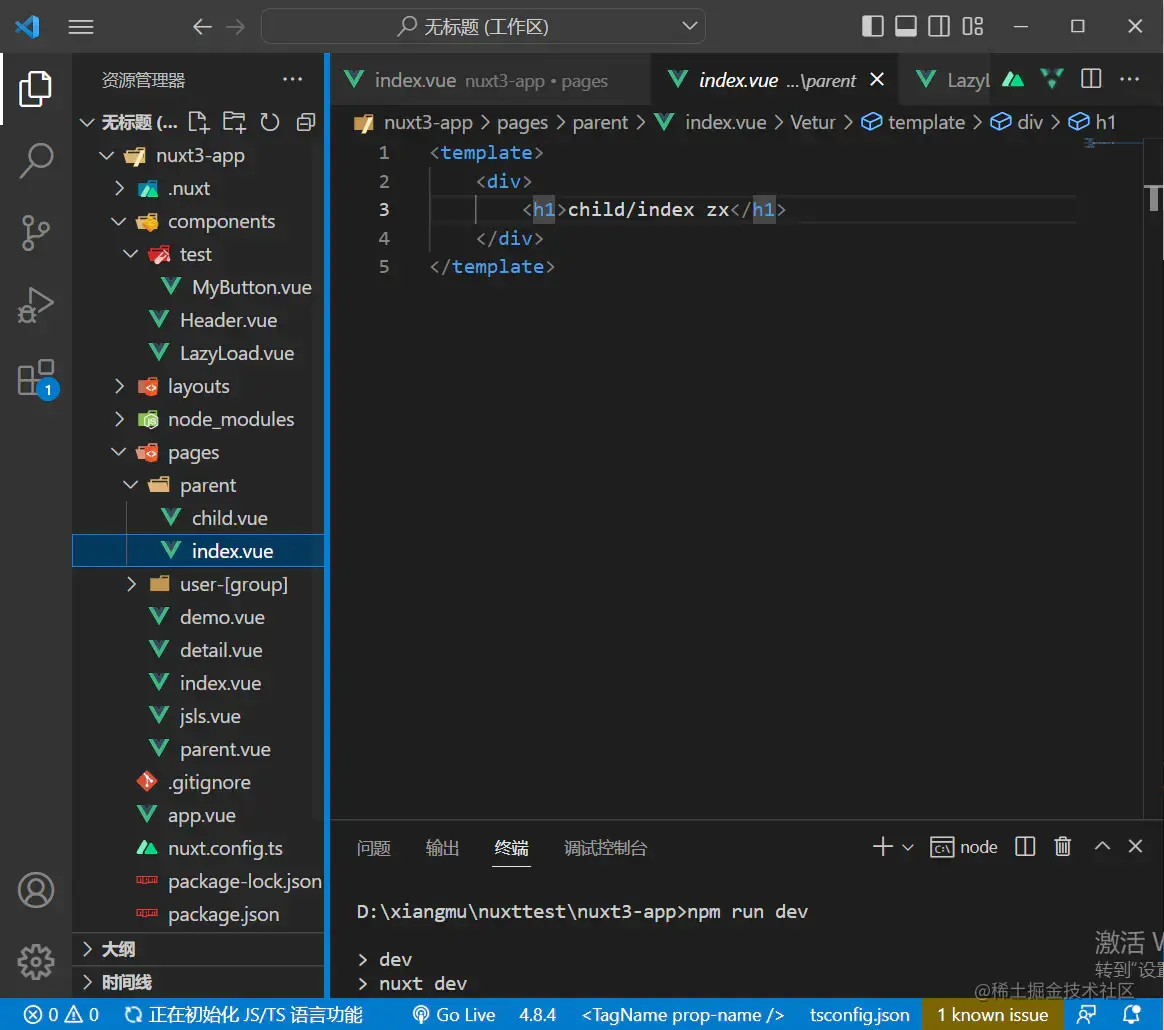Image resolution: width=1164 pixels, height=1030 pixels.
Task: Kill terminal with the trash icon
Action: point(1063,847)
